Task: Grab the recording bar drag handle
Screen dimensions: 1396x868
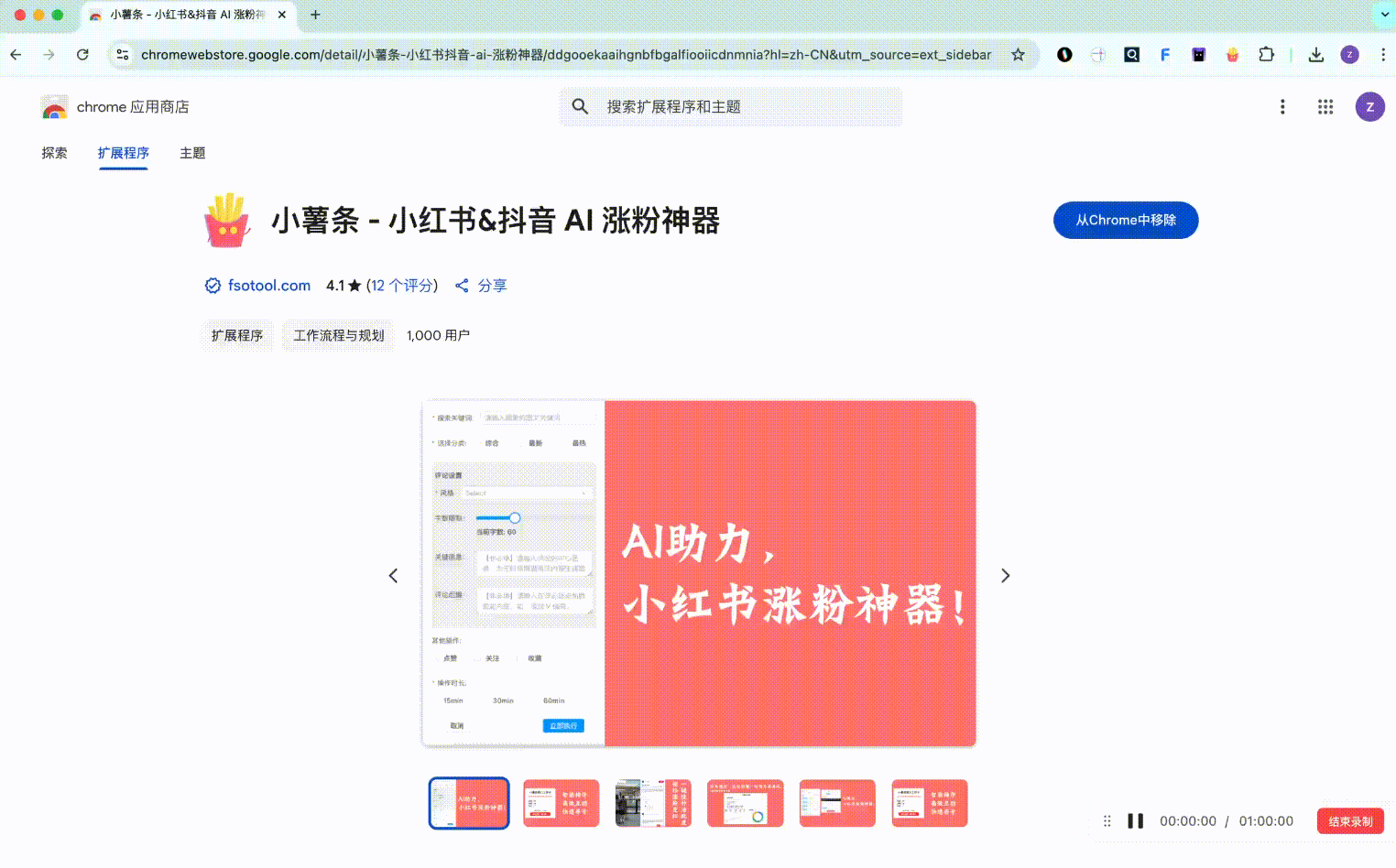Action: tap(1107, 821)
